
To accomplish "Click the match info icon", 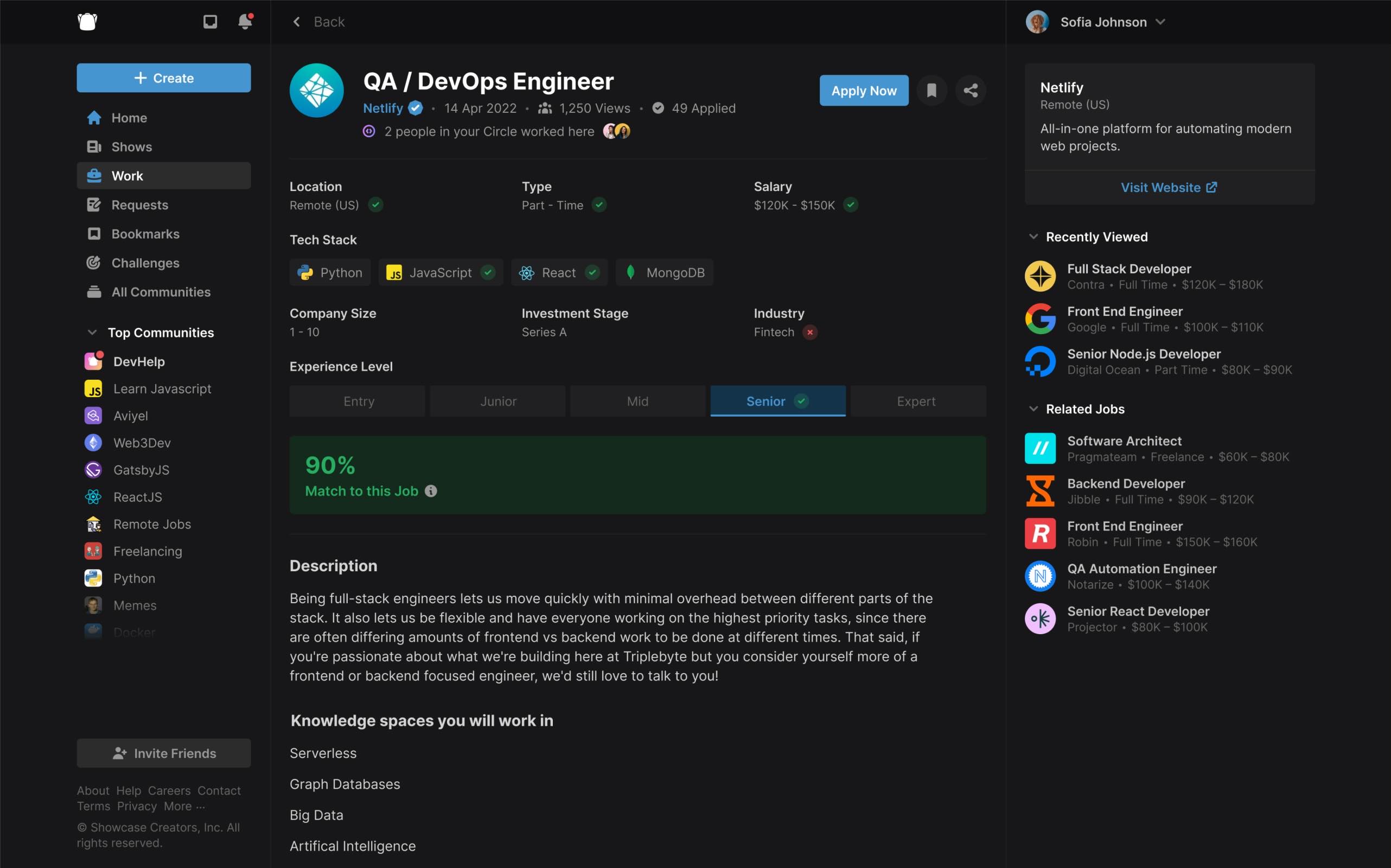I will tap(431, 491).
